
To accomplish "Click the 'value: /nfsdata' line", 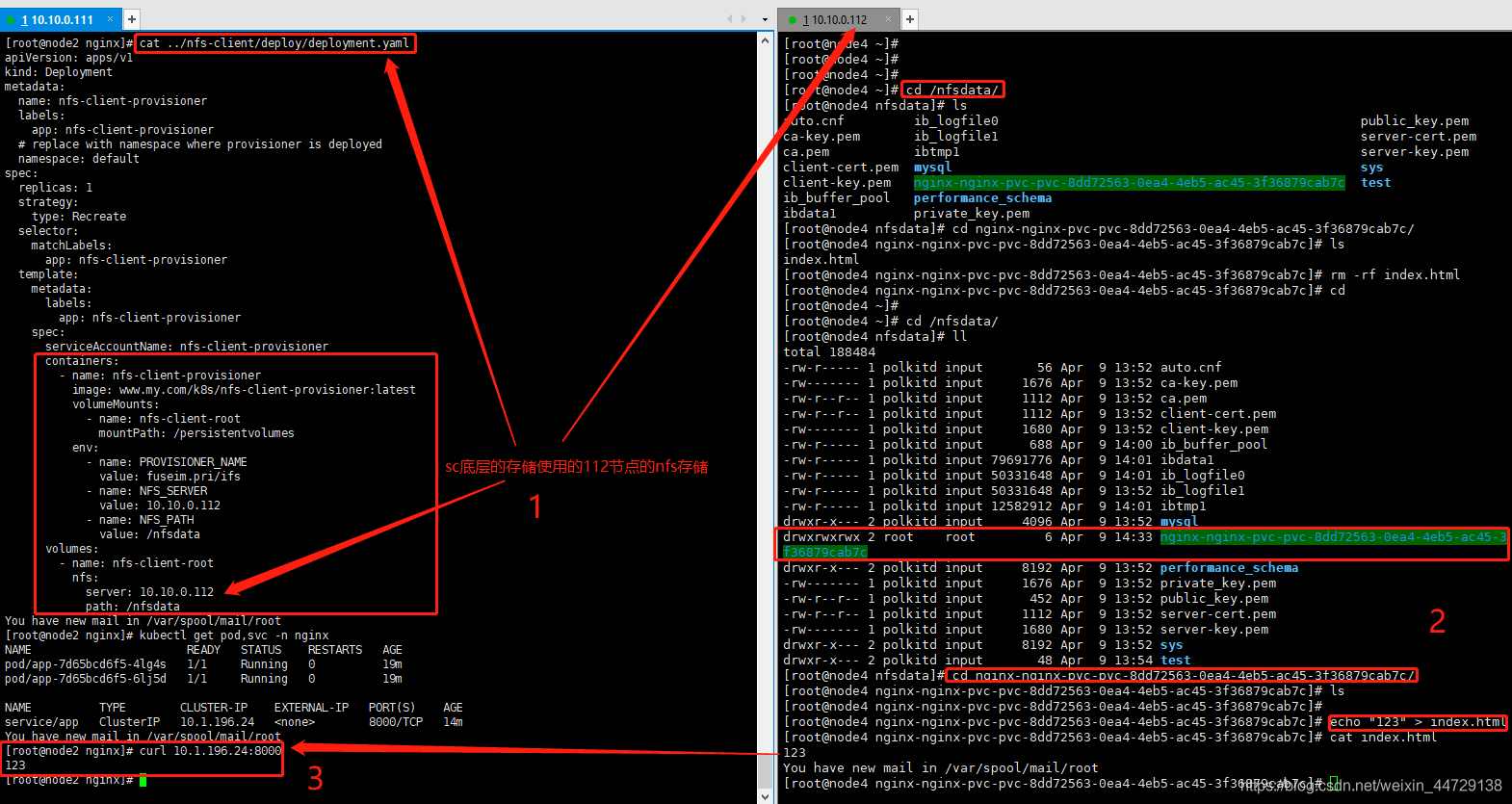I will [x=149, y=534].
